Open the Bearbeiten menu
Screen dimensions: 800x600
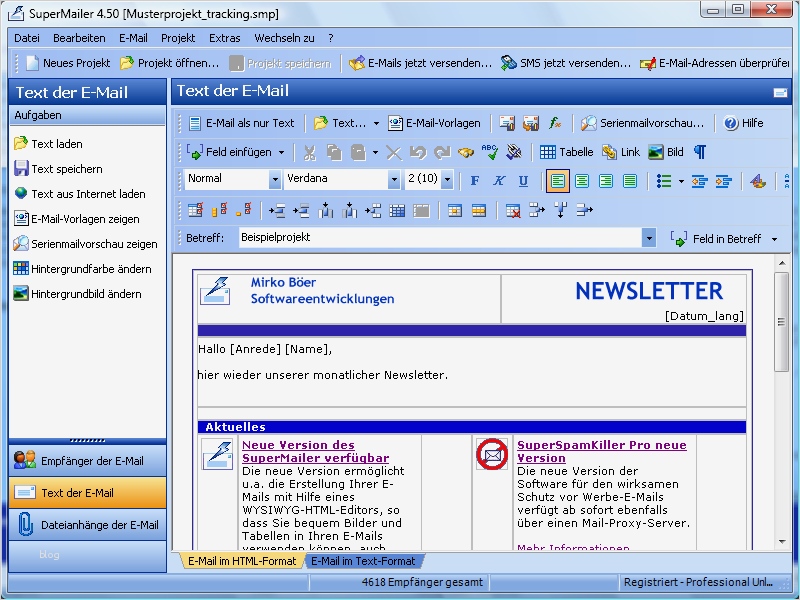coord(79,38)
